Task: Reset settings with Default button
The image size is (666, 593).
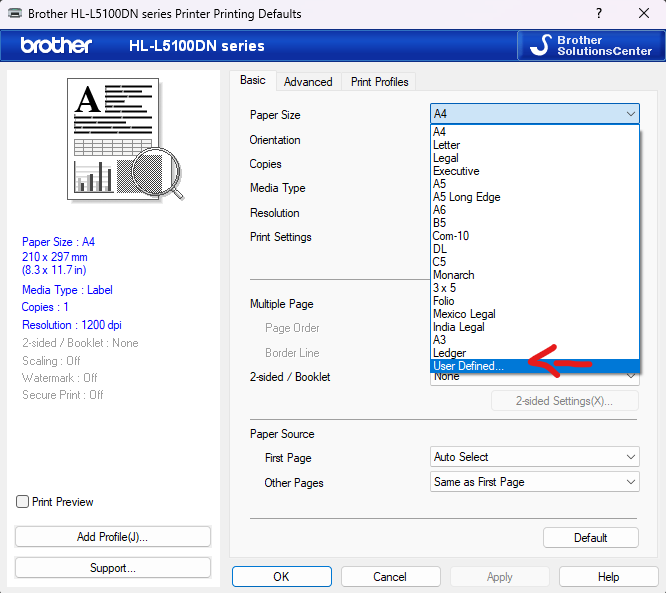Action: [590, 538]
